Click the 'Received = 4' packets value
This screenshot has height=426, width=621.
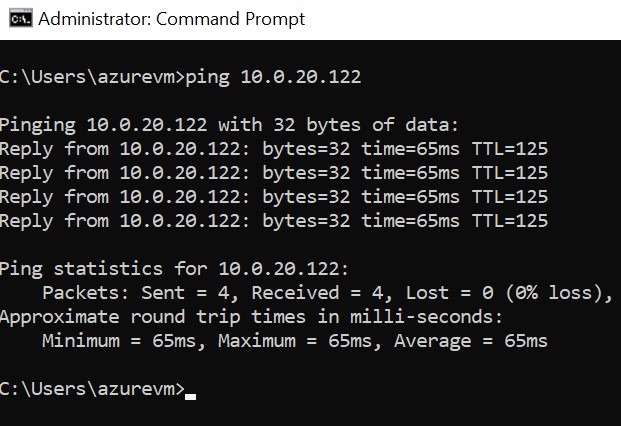312,293
